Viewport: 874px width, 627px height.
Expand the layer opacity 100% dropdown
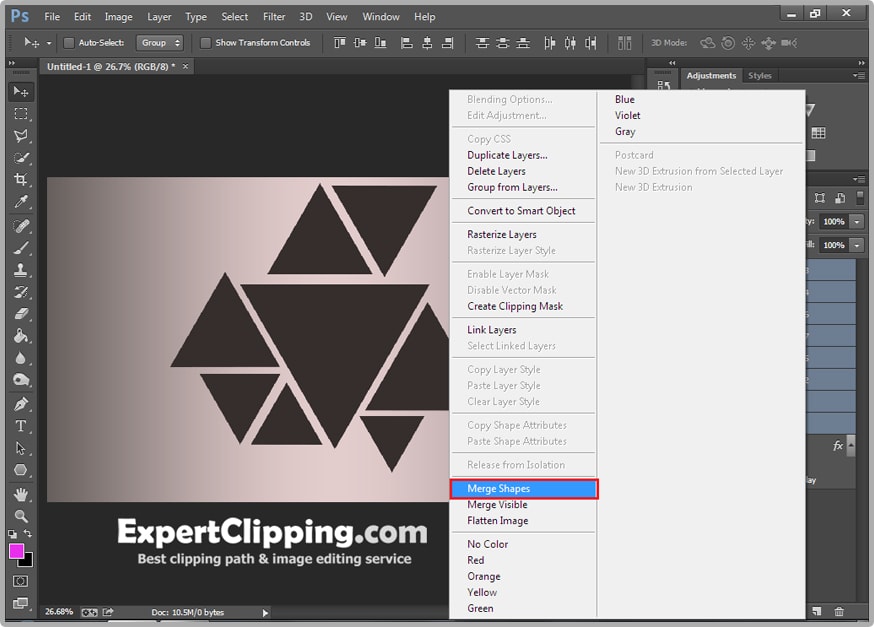pos(856,221)
